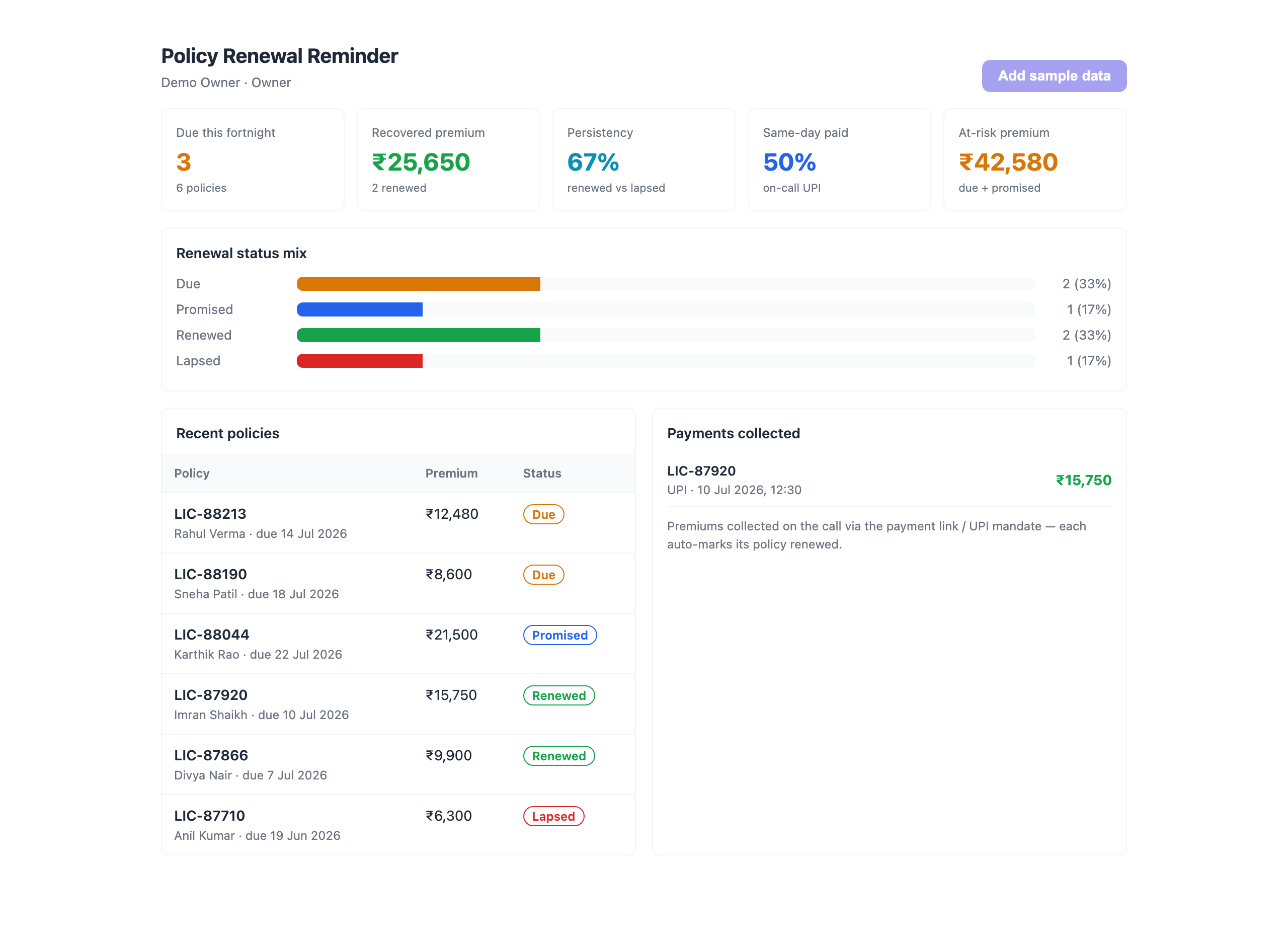
Task: Click the red Lapsed progress bar
Action: coord(360,361)
